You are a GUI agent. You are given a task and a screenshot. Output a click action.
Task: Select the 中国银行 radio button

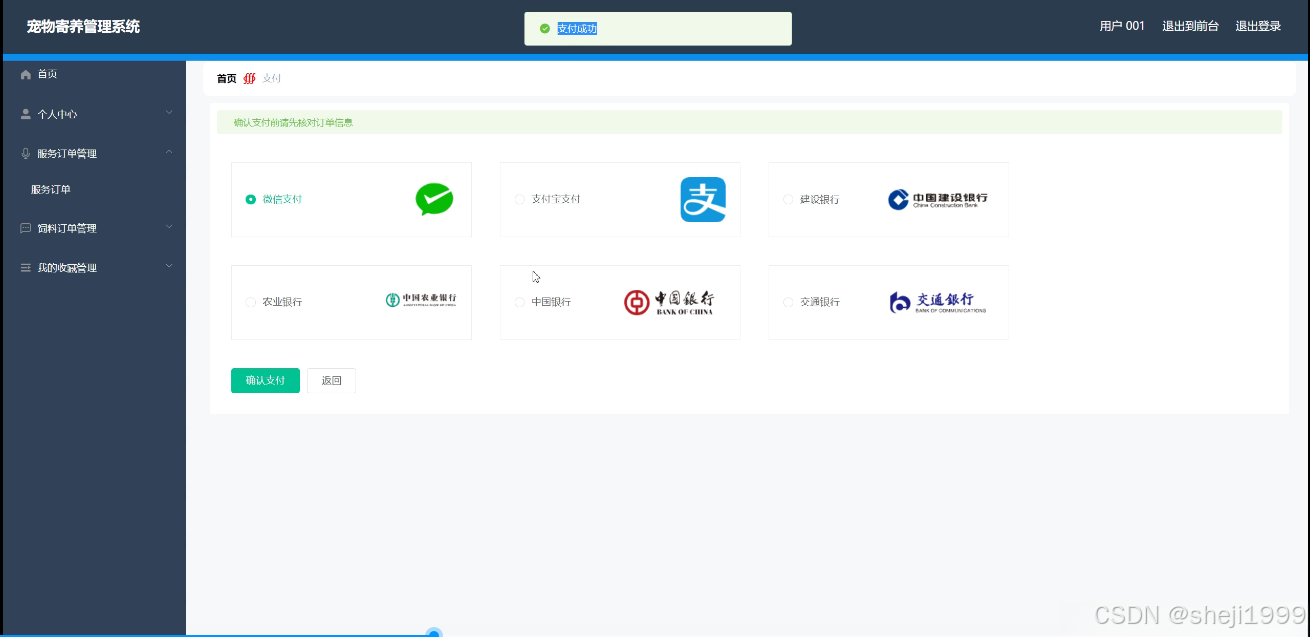coord(519,302)
